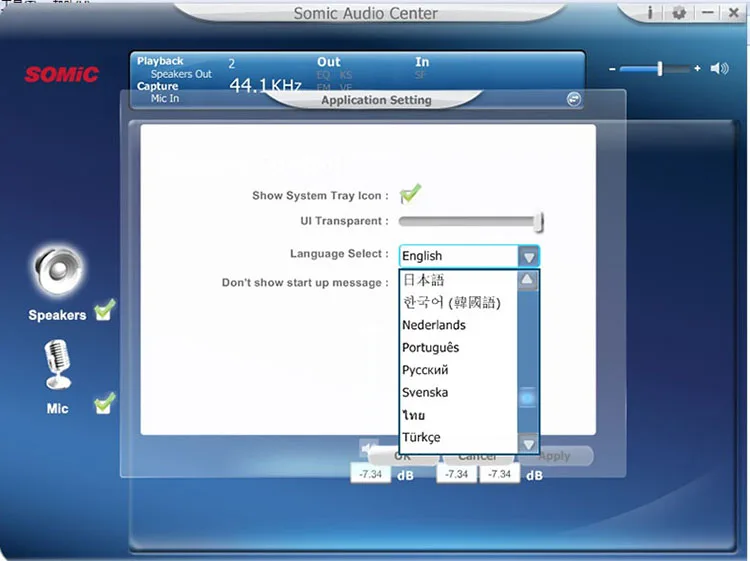750x561 pixels.
Task: Close the Somic Audio Center window
Action: click(733, 12)
